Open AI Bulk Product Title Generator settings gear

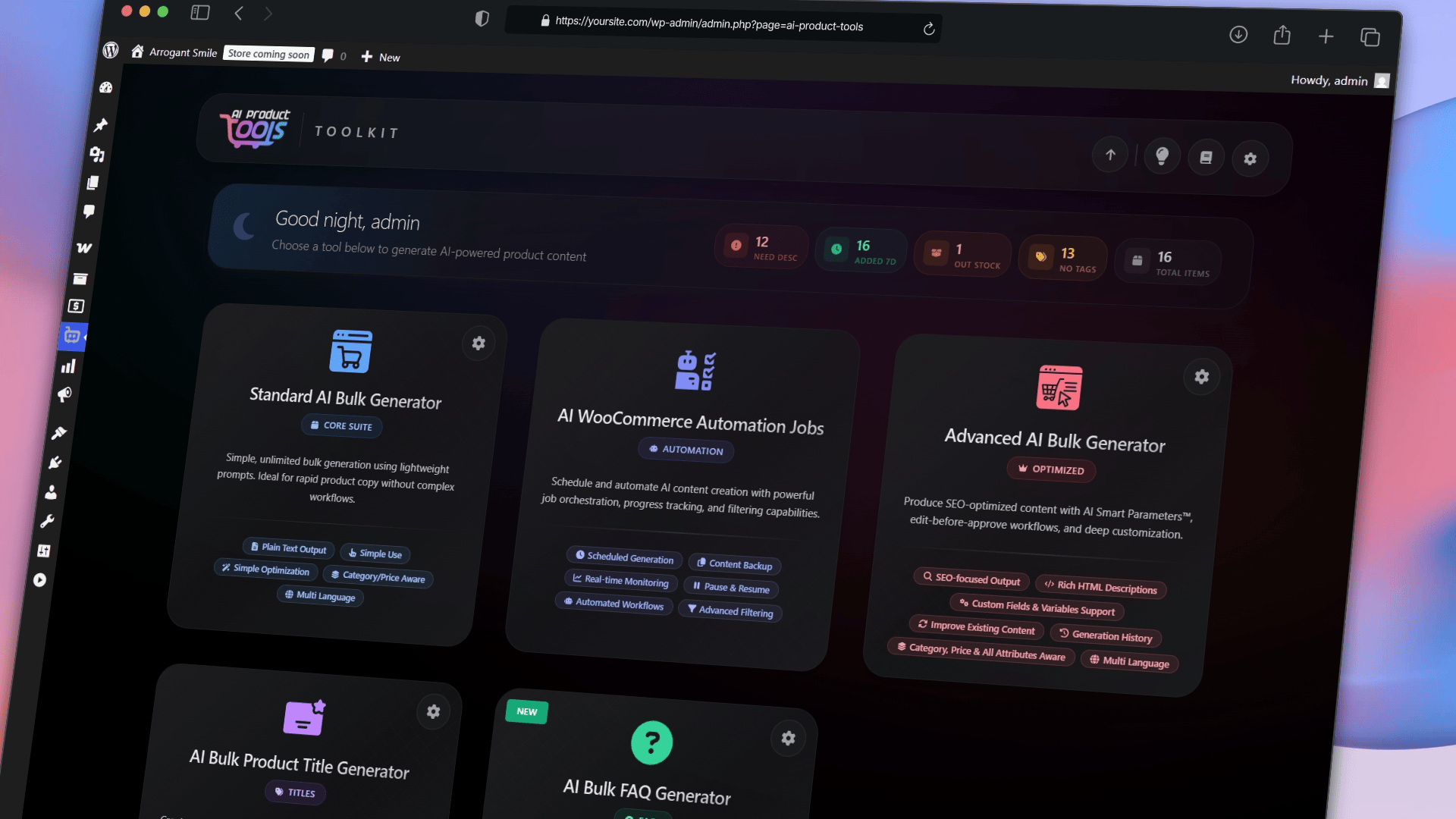click(433, 711)
